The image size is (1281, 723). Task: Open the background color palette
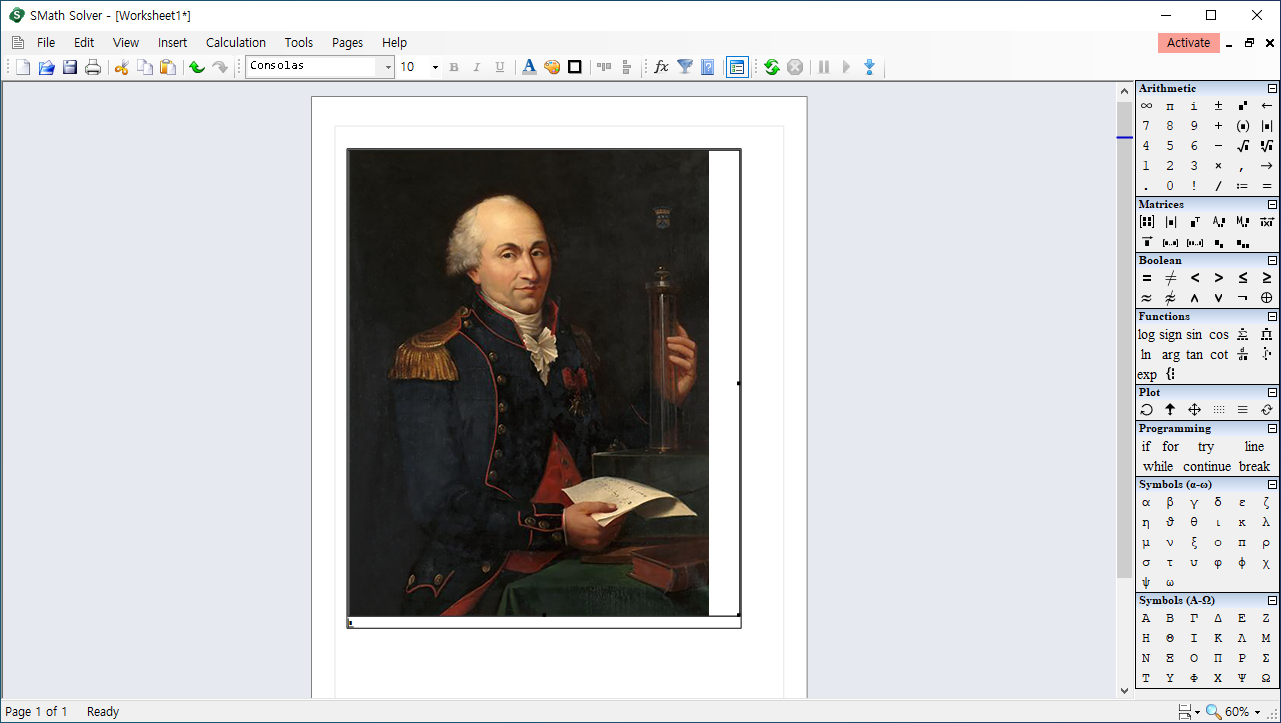click(x=552, y=67)
